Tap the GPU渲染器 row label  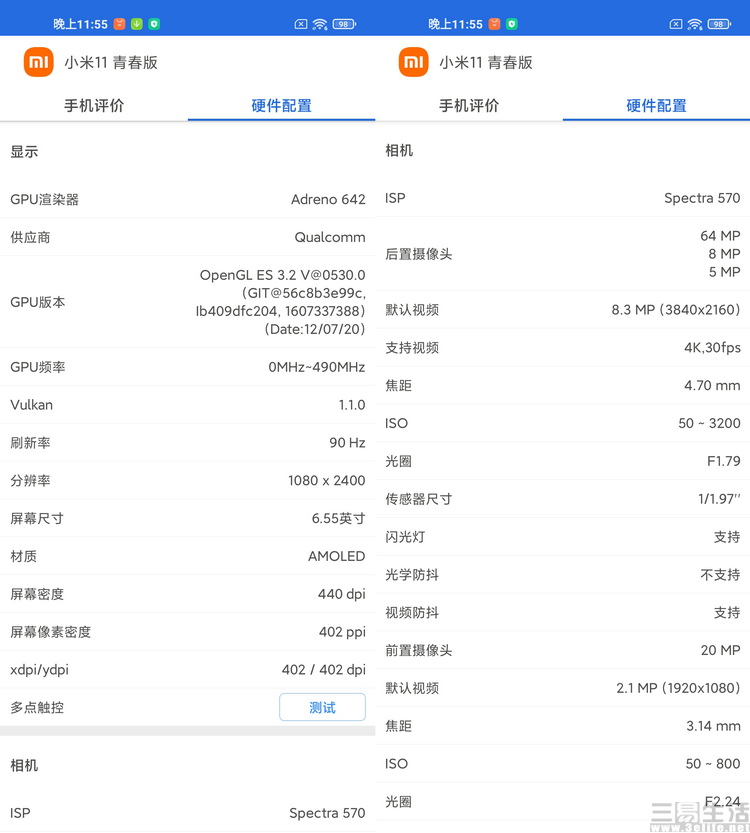click(45, 199)
